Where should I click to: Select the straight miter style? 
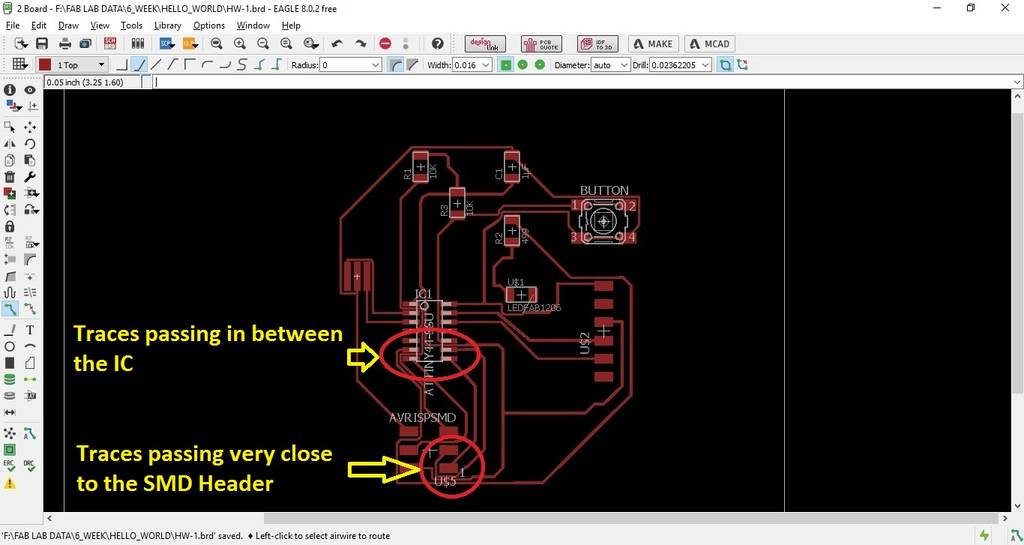click(x=412, y=65)
